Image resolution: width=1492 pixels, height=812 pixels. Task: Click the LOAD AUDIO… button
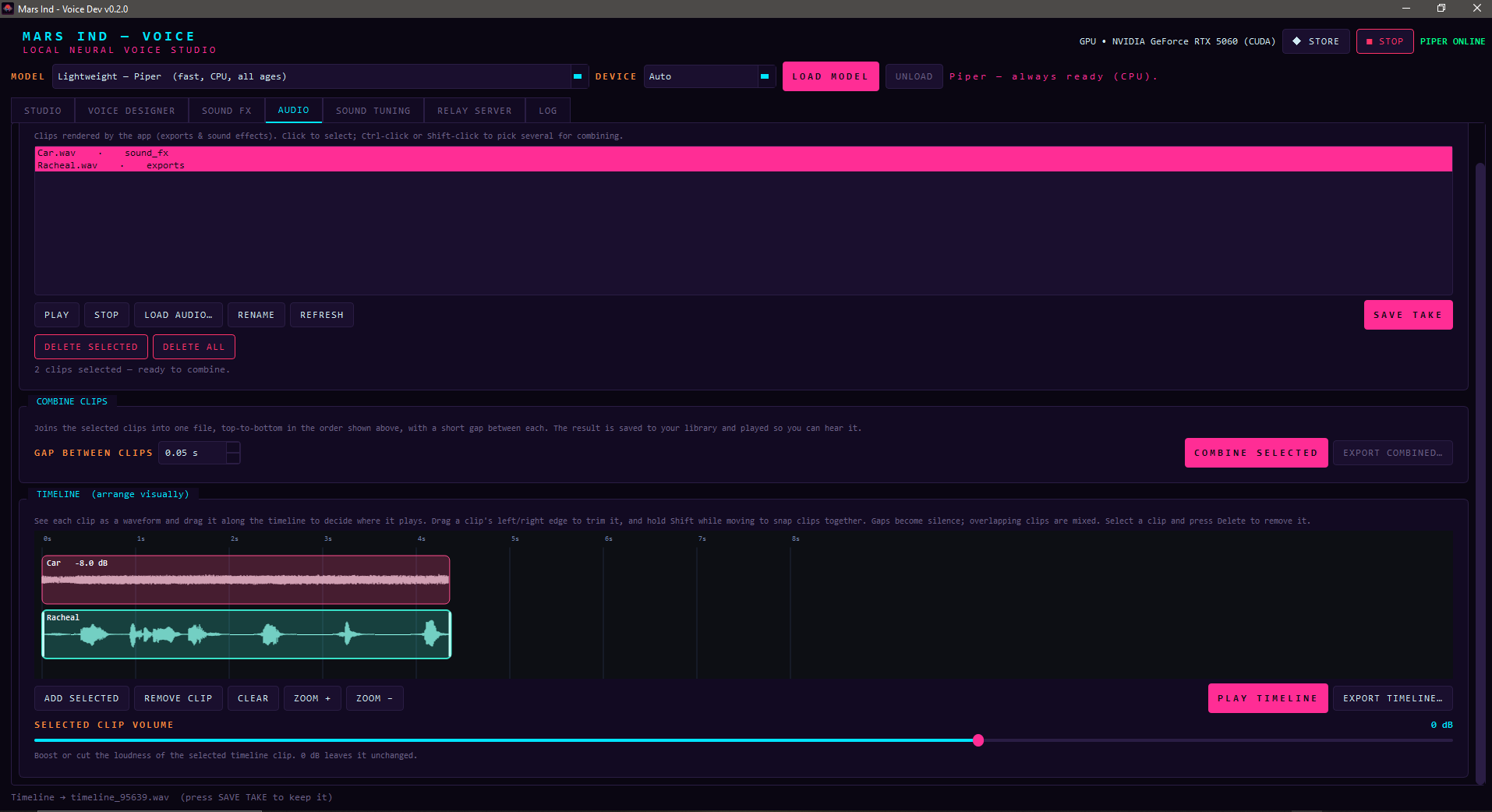pos(179,315)
